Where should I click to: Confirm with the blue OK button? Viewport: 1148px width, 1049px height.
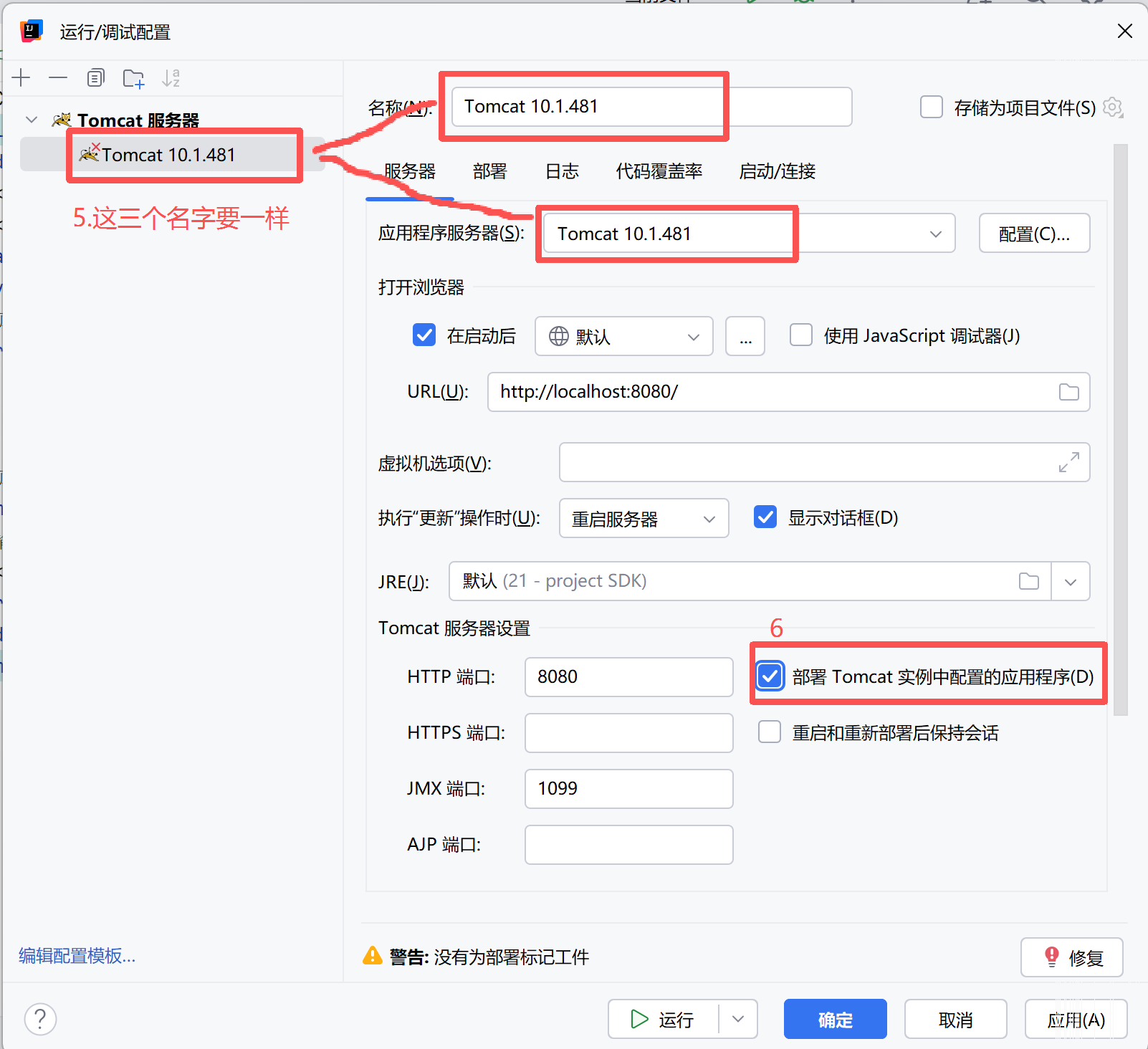click(836, 1019)
